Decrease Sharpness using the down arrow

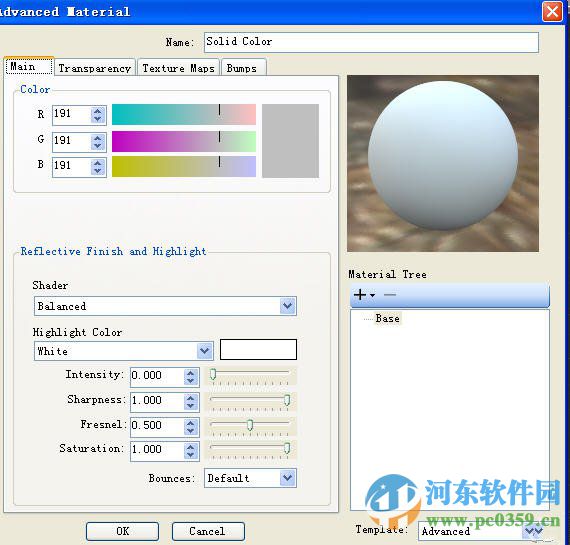click(190, 406)
